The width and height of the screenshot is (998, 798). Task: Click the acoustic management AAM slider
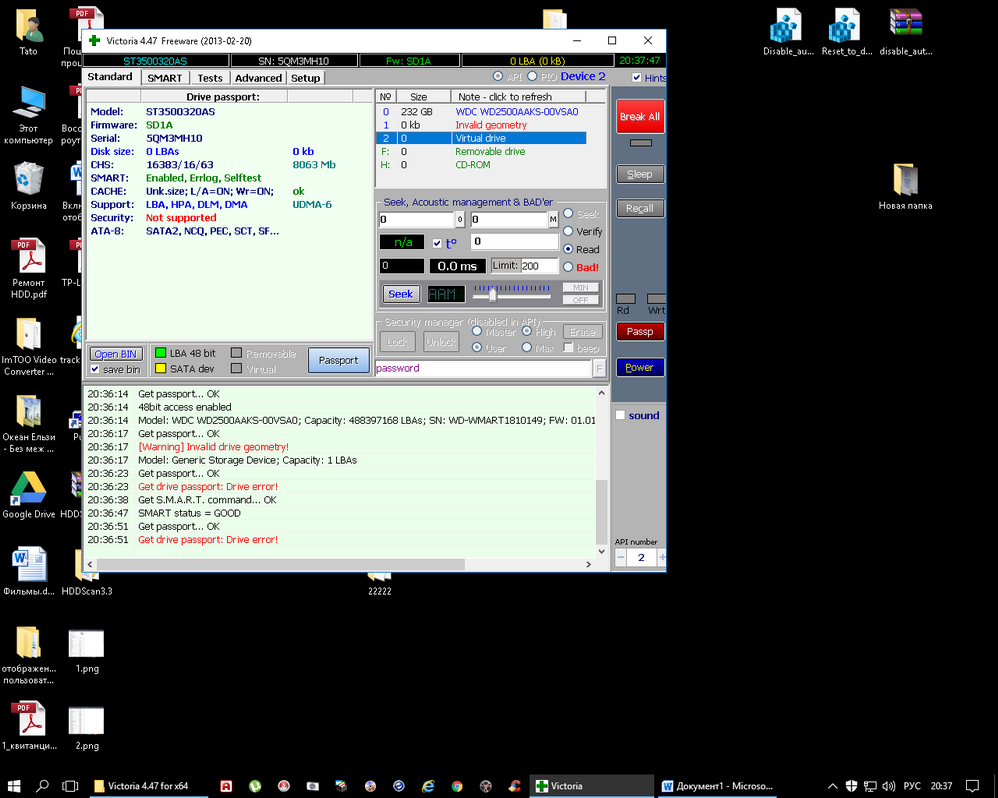pyautogui.click(x=492, y=294)
